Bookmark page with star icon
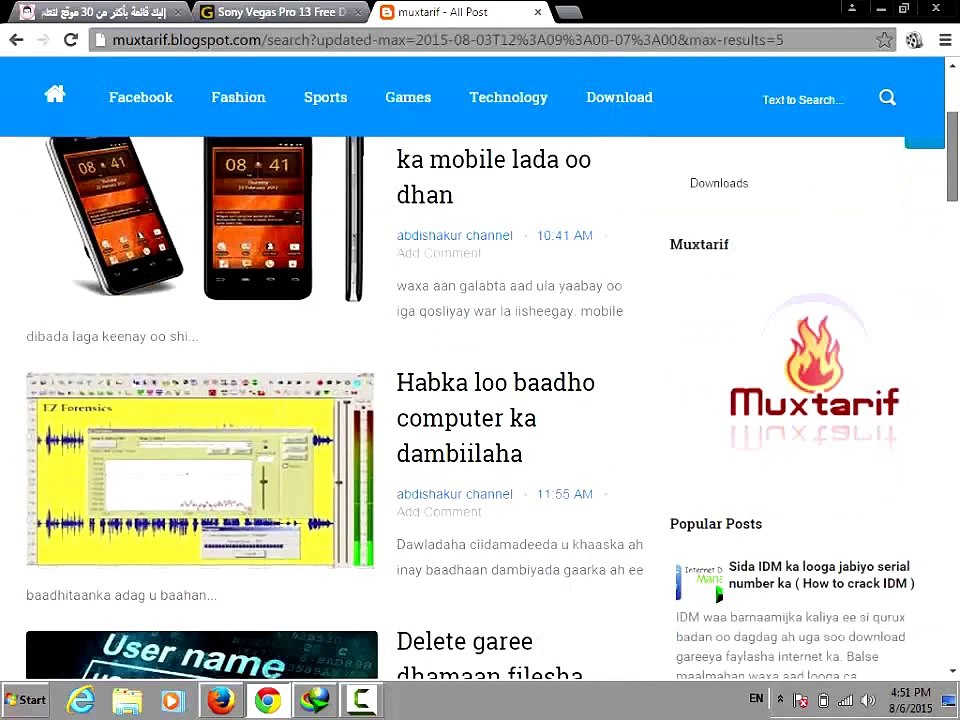The image size is (960, 720). pos(884,40)
